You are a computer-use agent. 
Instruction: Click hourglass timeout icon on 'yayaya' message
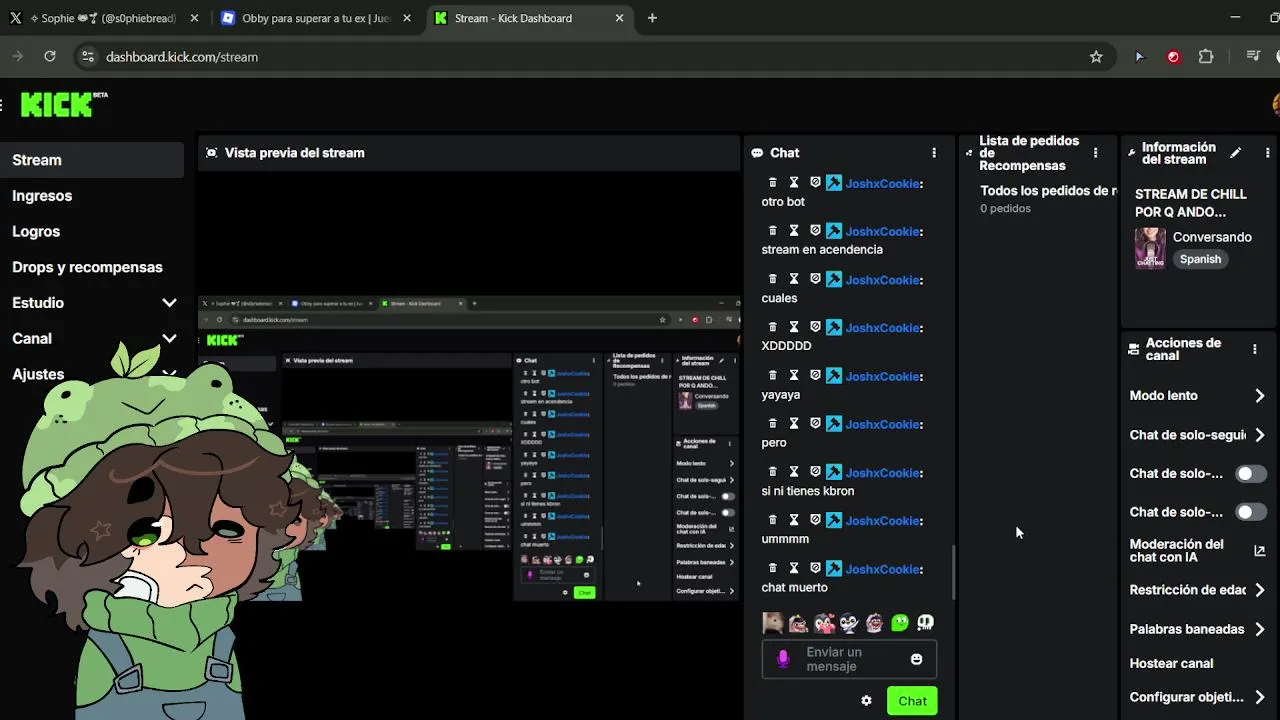[x=794, y=376]
